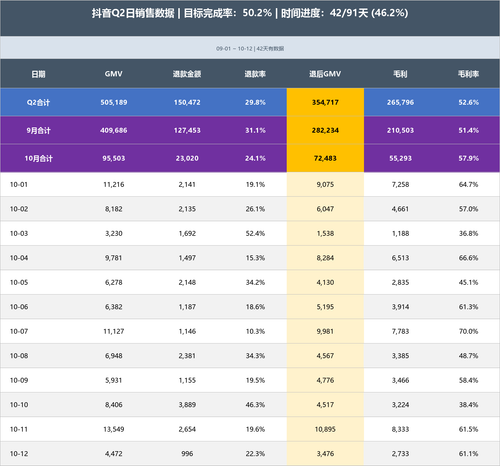Select the 10-09 date cell
The image size is (500, 466).
tap(19, 380)
